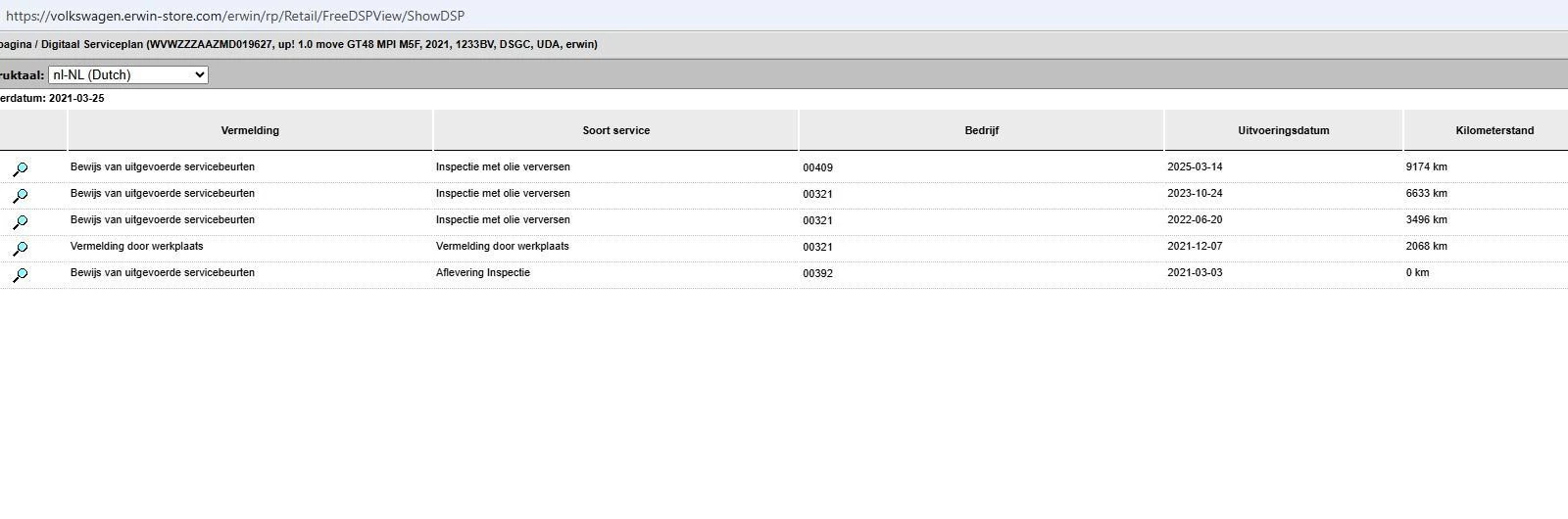Click the execution date 2021-12-07
Viewport: 1568px width, 519px height.
coord(1195,247)
